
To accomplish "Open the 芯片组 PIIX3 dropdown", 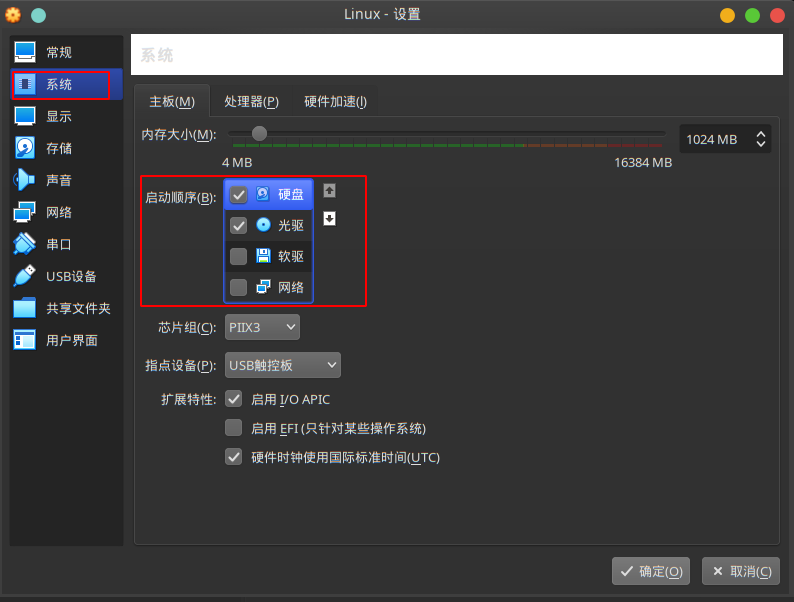I will pos(262,327).
